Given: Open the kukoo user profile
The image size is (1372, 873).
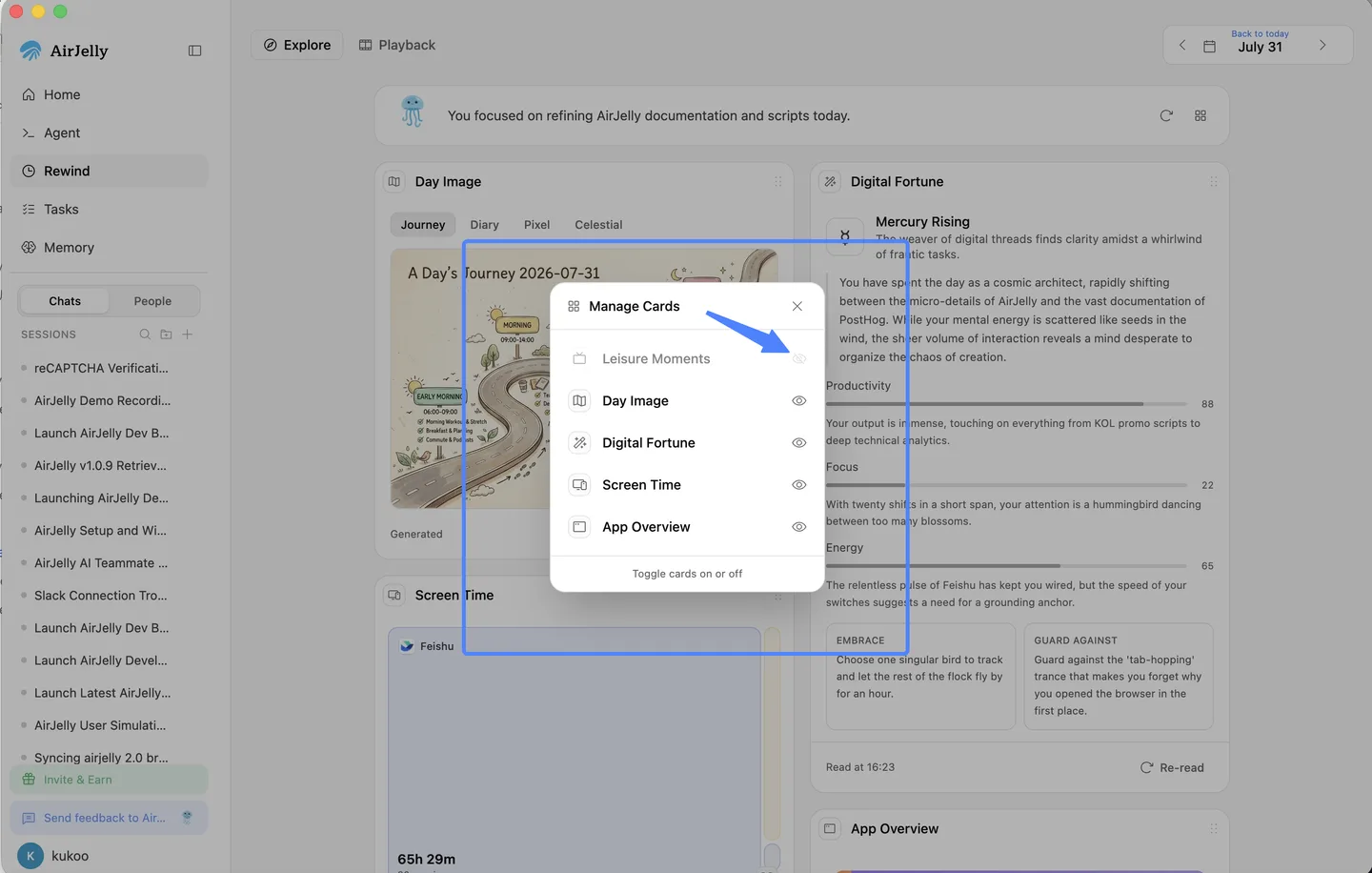Looking at the screenshot, I should click(x=55, y=856).
